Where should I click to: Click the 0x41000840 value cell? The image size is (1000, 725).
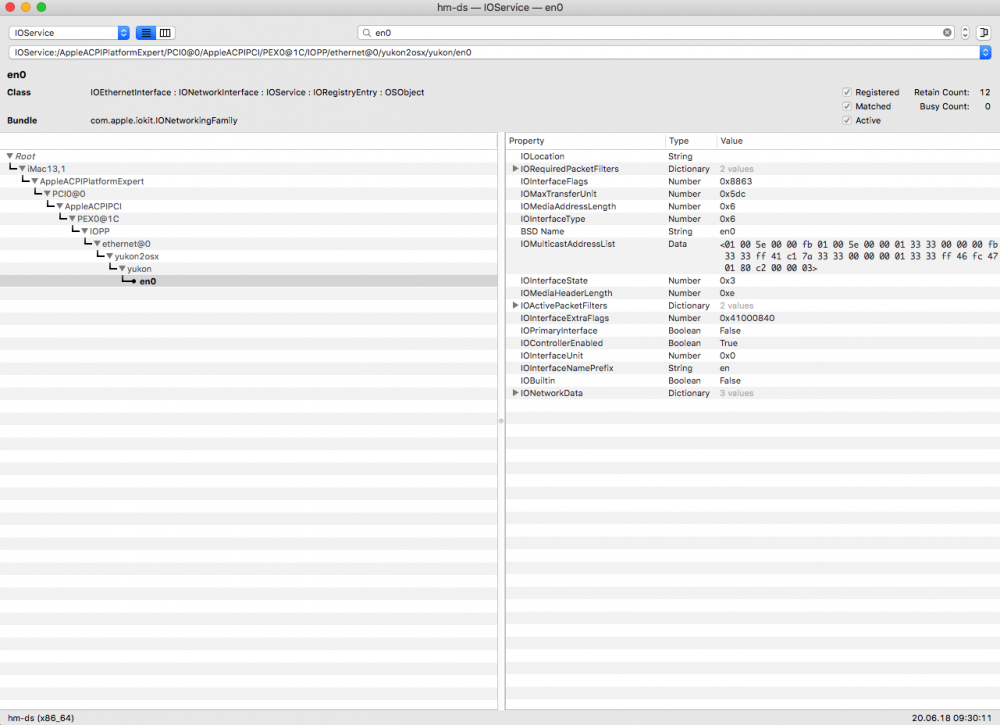[747, 318]
